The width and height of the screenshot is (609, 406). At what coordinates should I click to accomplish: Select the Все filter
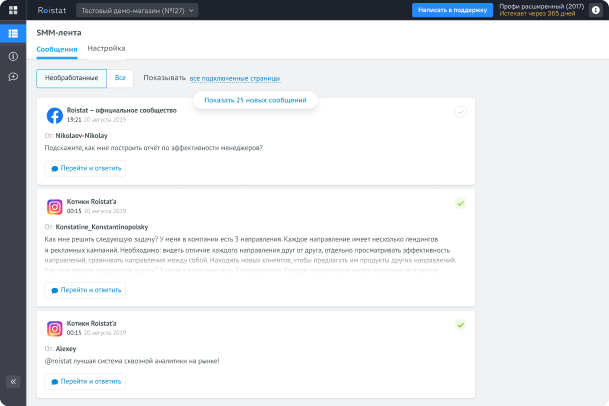coord(120,78)
